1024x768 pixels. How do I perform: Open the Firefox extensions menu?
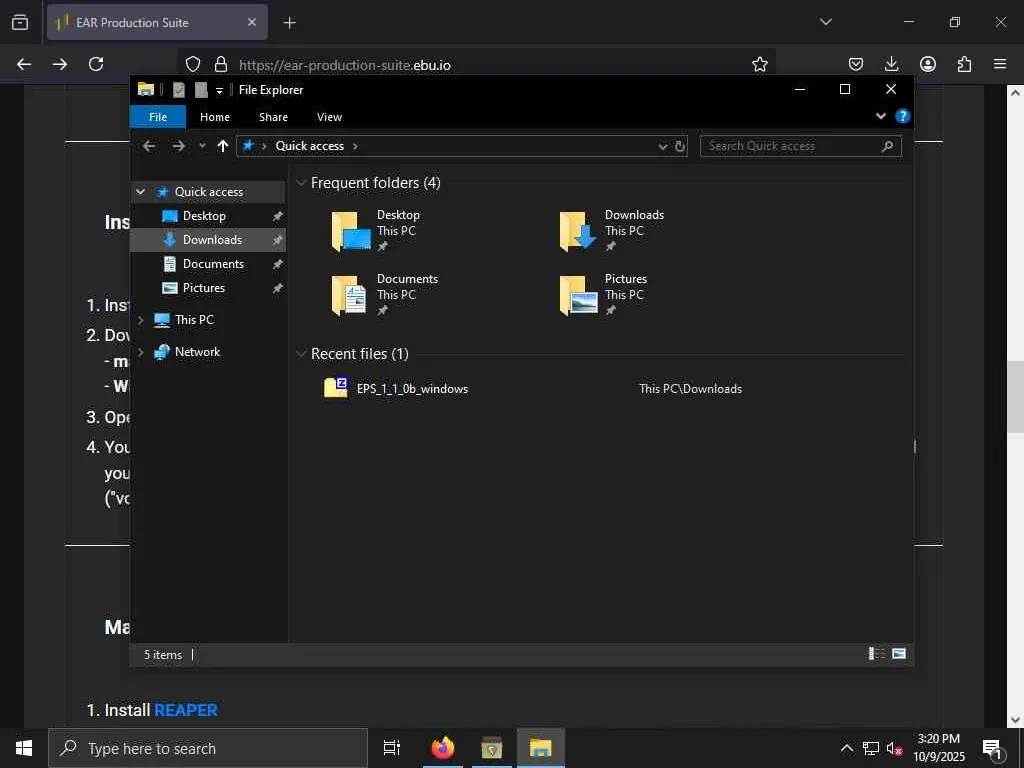click(x=964, y=64)
